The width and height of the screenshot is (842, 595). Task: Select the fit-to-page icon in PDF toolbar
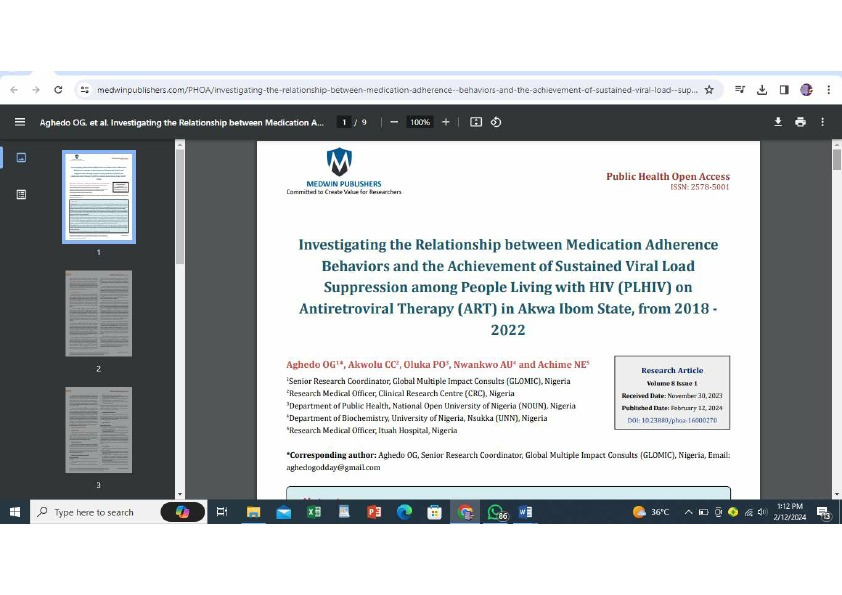(474, 122)
